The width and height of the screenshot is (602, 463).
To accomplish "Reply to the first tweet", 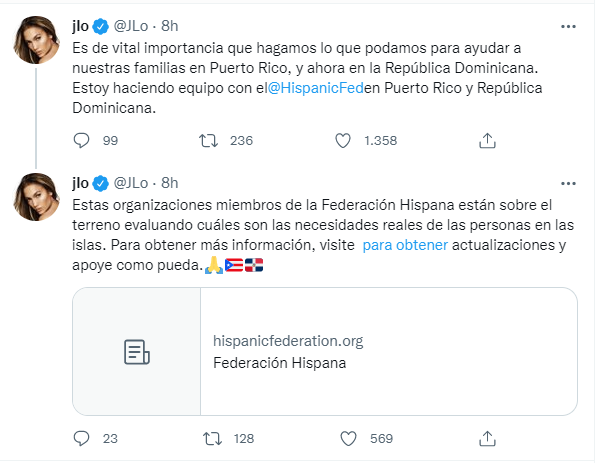I will coord(81,141).
